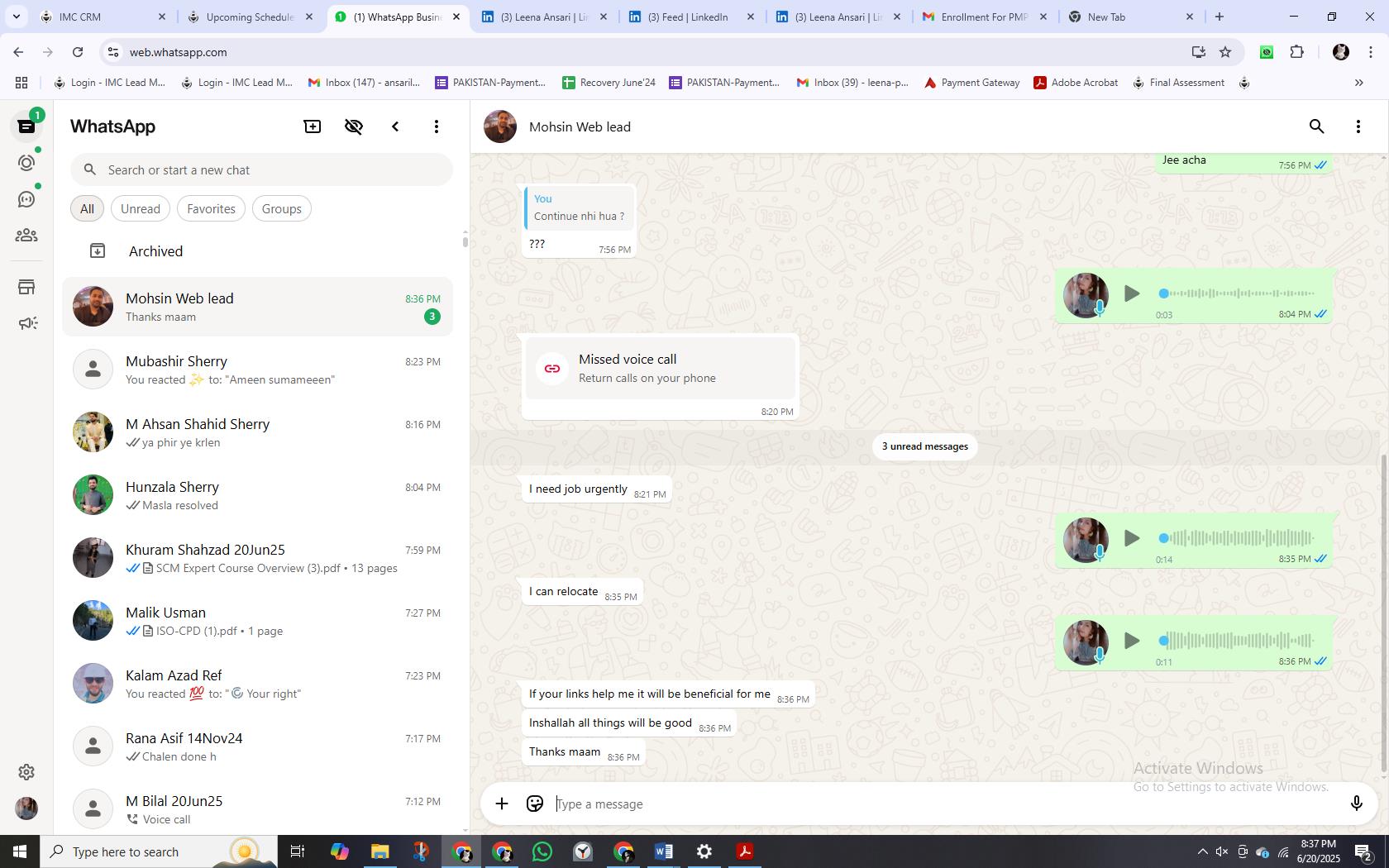This screenshot has height=868, width=1389.
Task: Select the Unread filter chip
Action: pyautogui.click(x=141, y=208)
